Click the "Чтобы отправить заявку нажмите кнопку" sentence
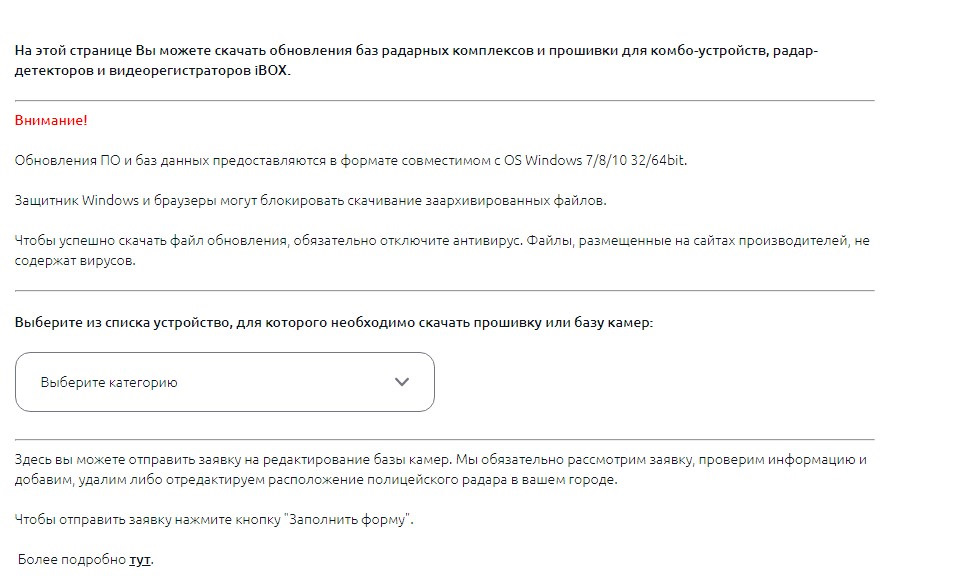The image size is (966, 580). point(148,520)
